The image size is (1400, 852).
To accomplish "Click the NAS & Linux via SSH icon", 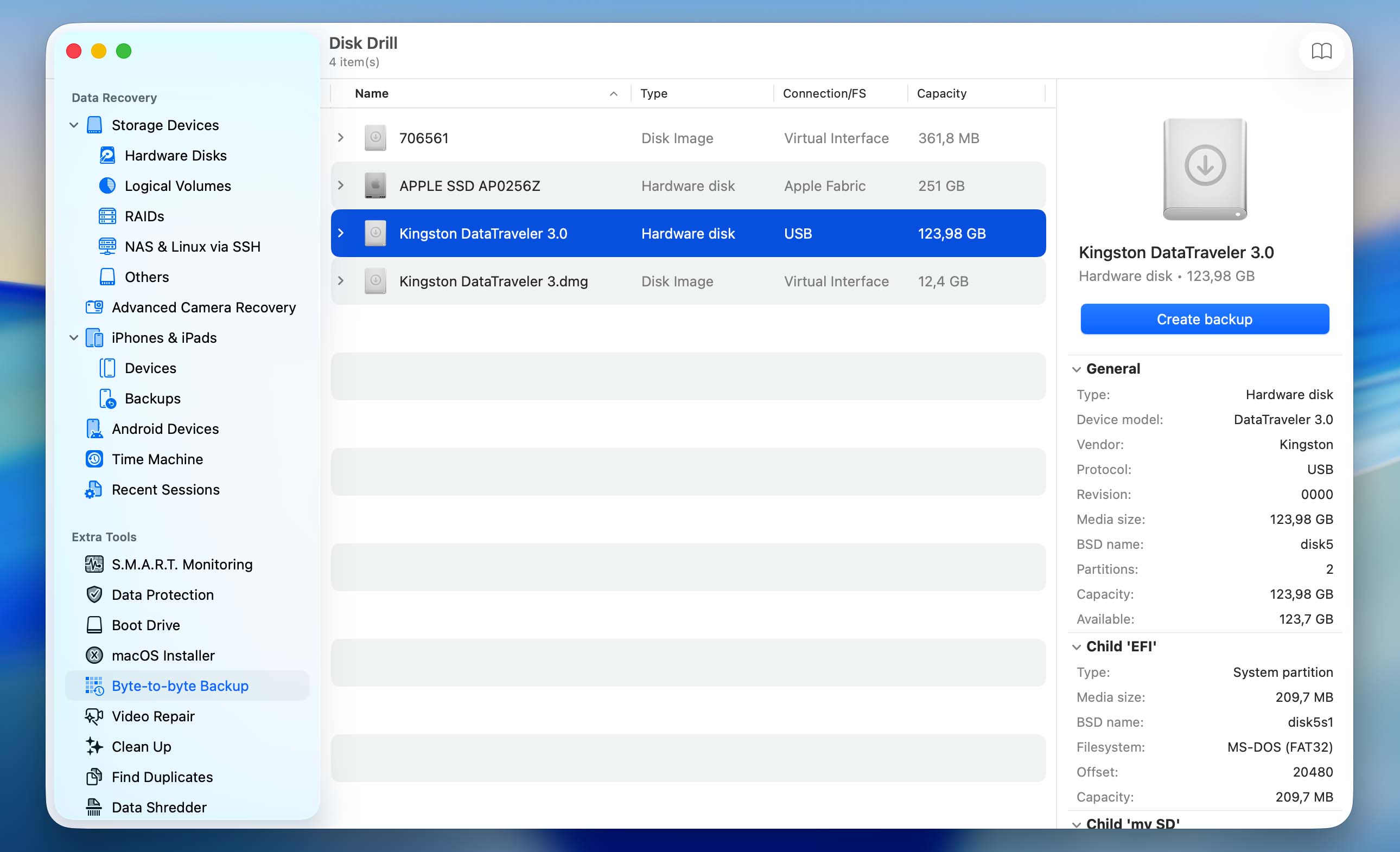I will [x=107, y=247].
